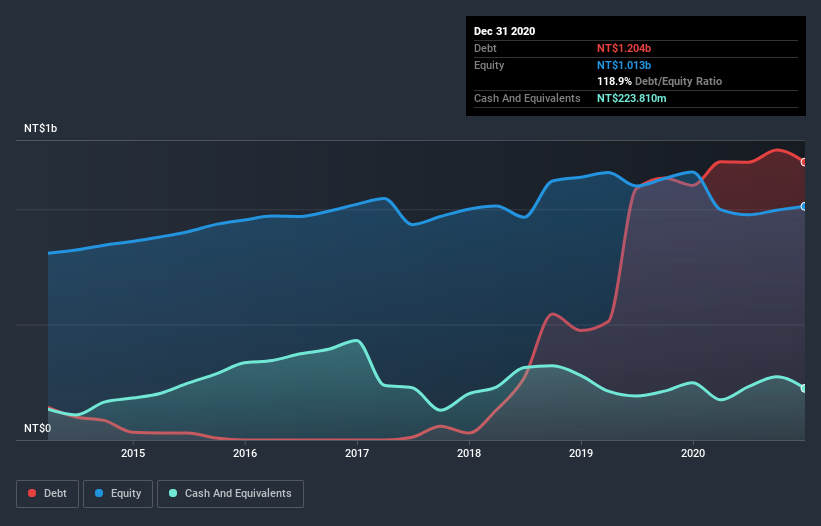The image size is (821, 526).
Task: Click the 2017 x-axis label
Action: pyautogui.click(x=357, y=453)
